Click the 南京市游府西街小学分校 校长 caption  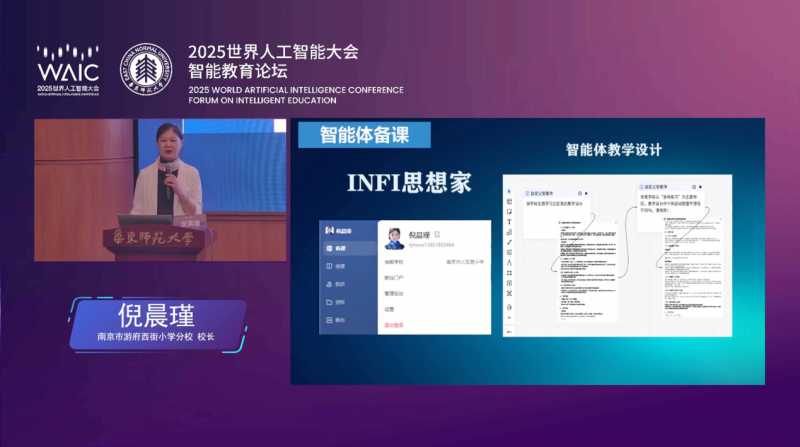[x=156, y=337]
